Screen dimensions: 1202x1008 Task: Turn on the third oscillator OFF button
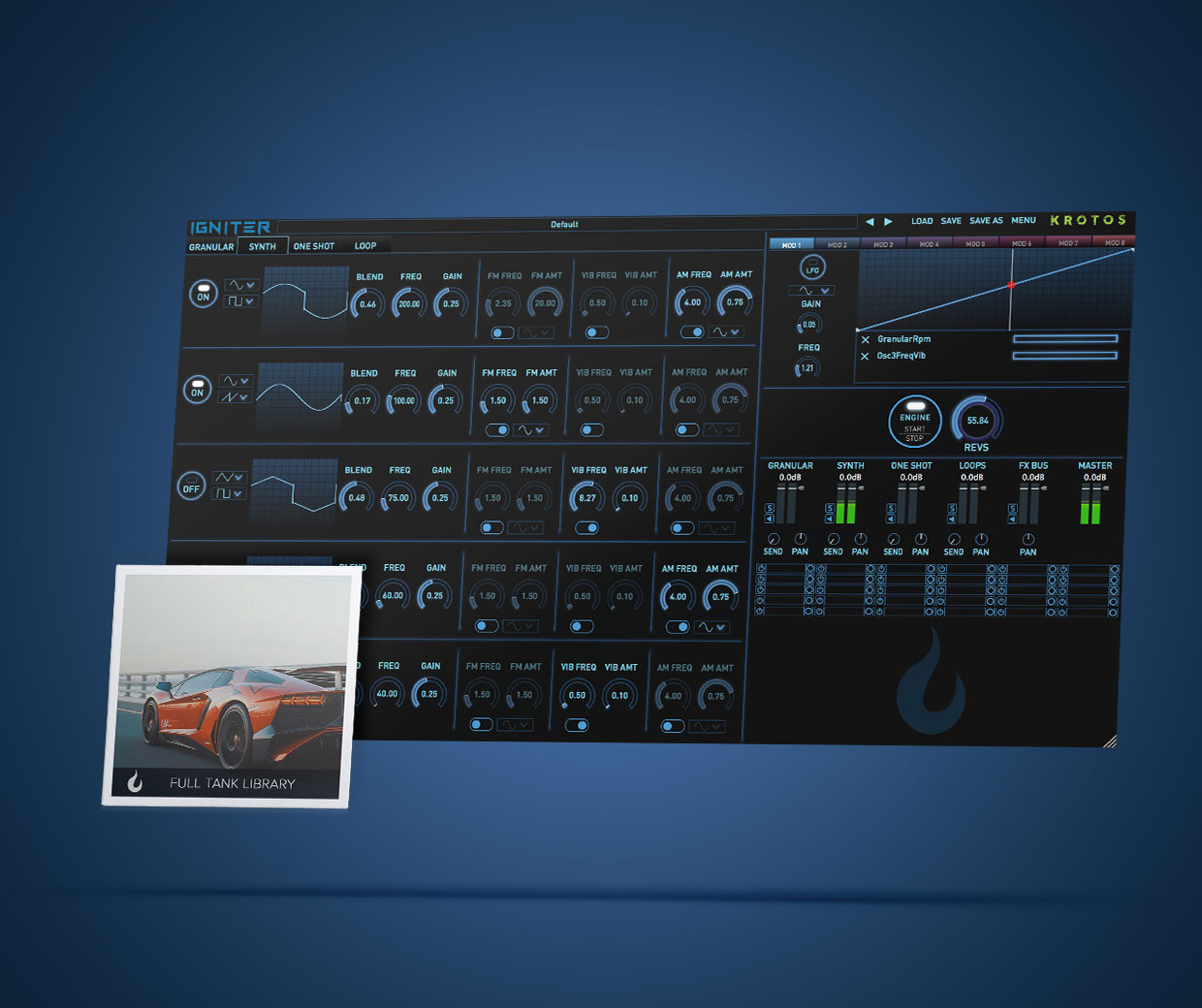[191, 487]
